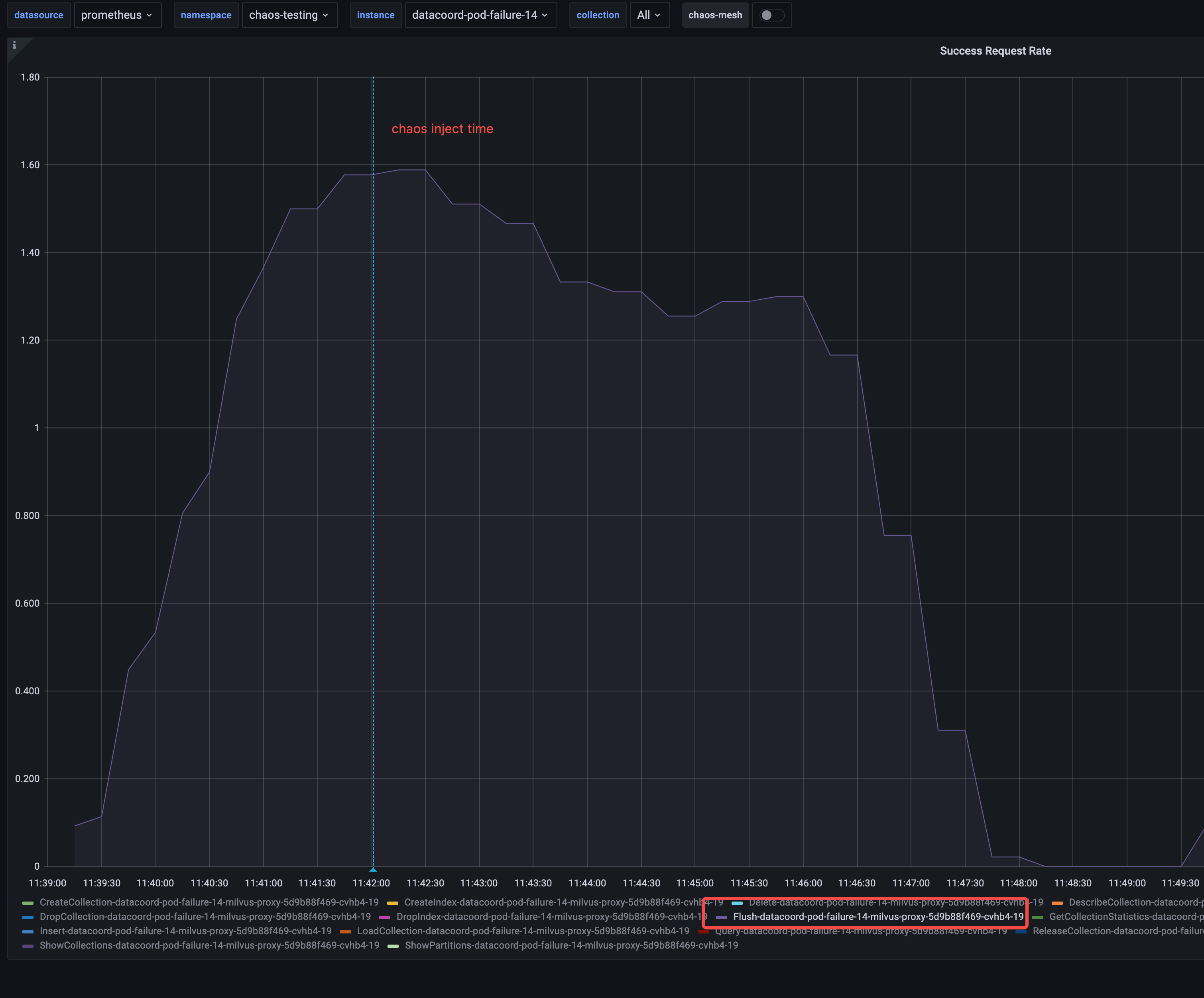The image size is (1204, 998).
Task: Click the DropCollection legend color icon
Action: click(28, 917)
